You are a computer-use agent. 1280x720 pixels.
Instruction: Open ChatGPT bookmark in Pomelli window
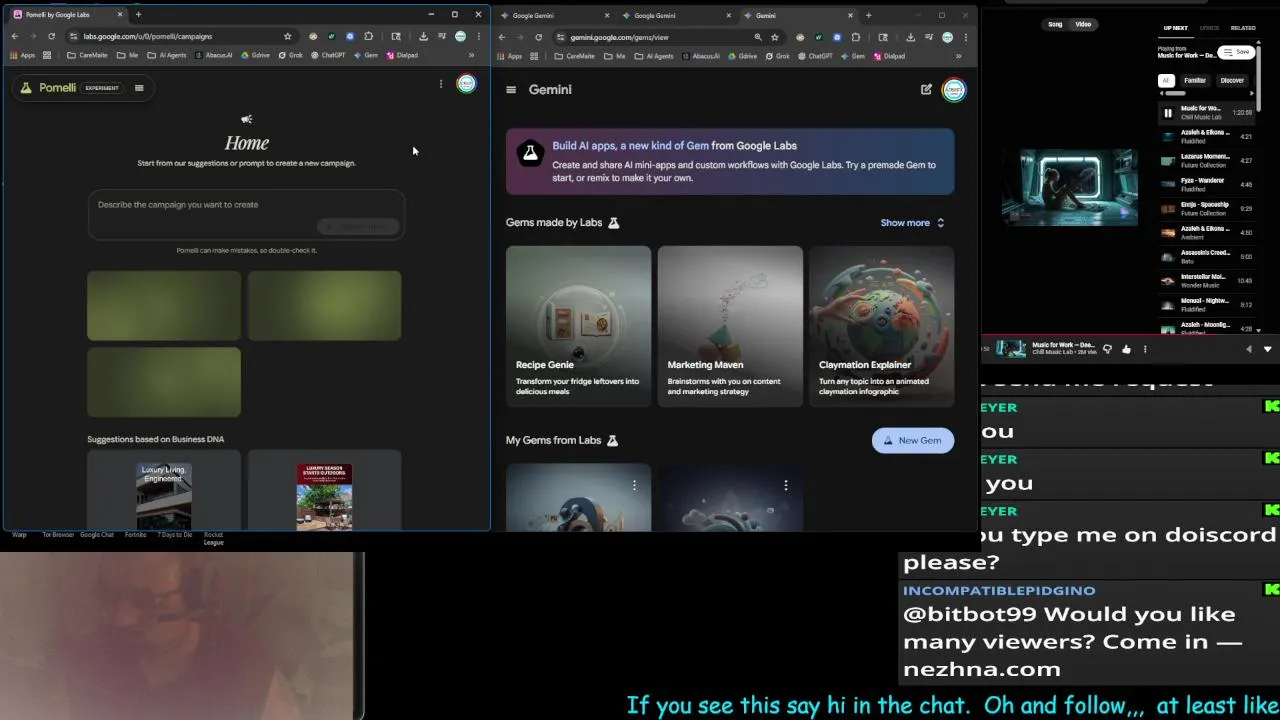[327, 55]
